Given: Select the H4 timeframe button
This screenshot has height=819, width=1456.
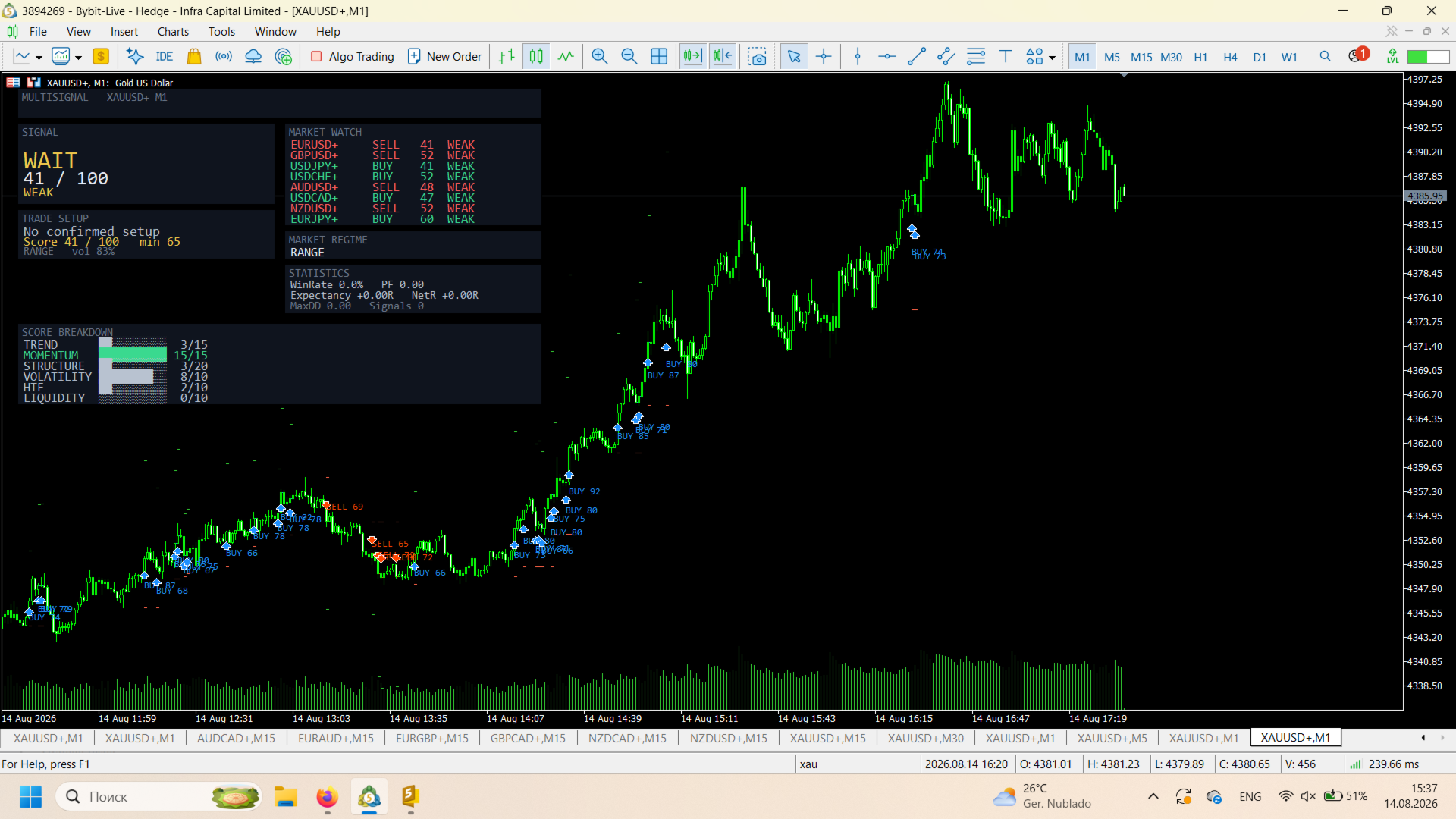Looking at the screenshot, I should point(1230,57).
